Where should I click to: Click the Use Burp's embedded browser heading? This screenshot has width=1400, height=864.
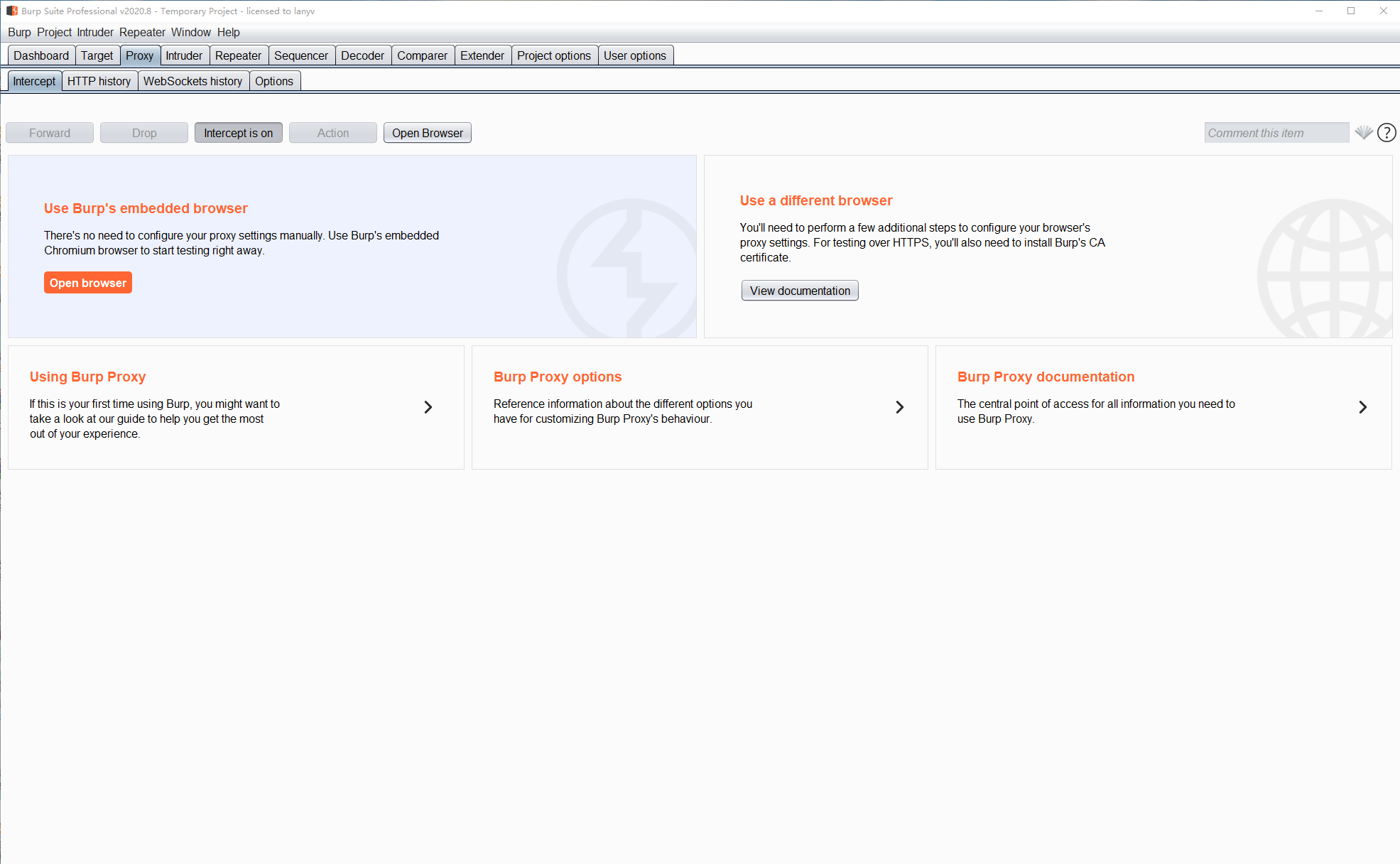146,208
